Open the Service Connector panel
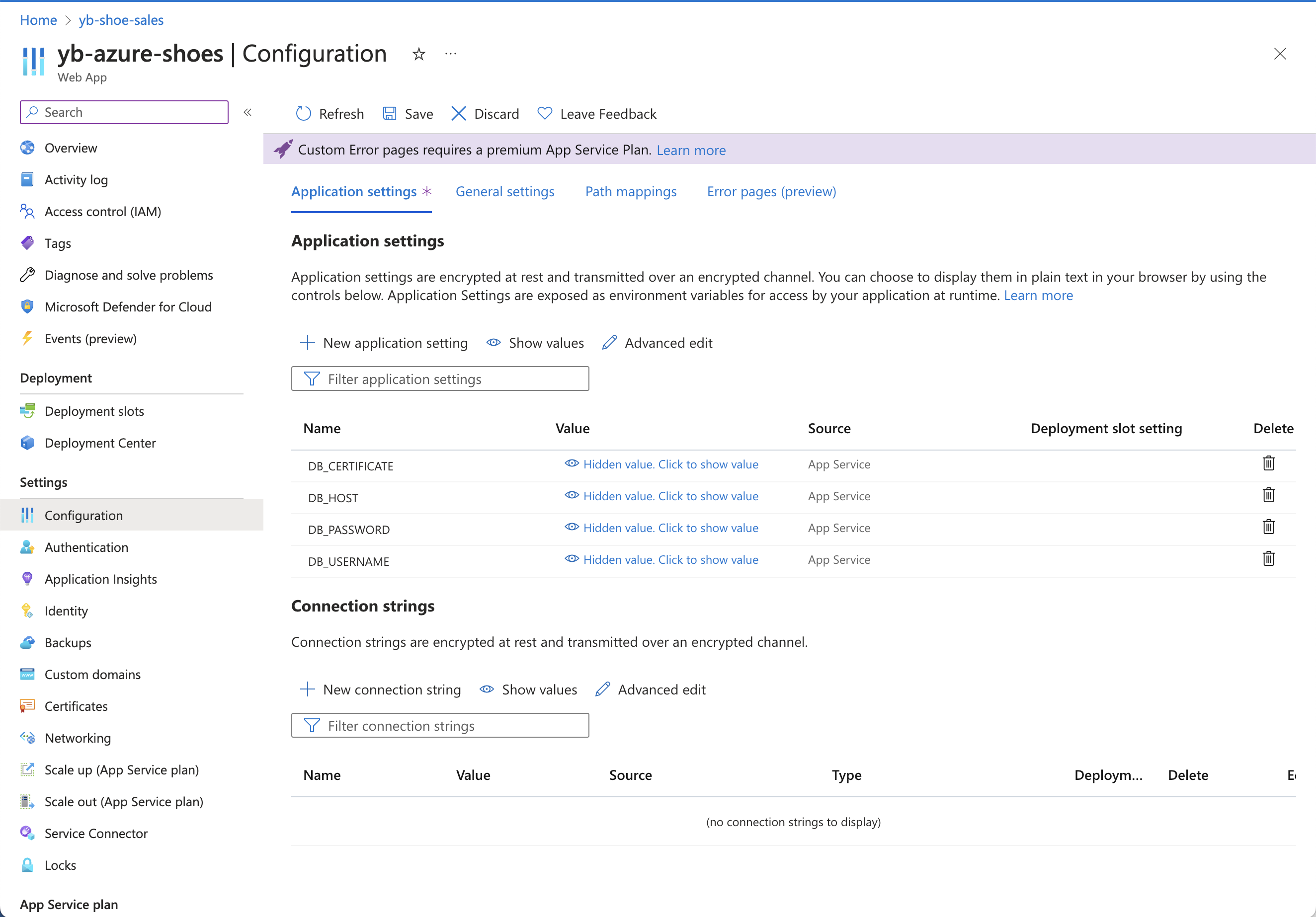Screen dimensions: 1316x917 coord(96,833)
